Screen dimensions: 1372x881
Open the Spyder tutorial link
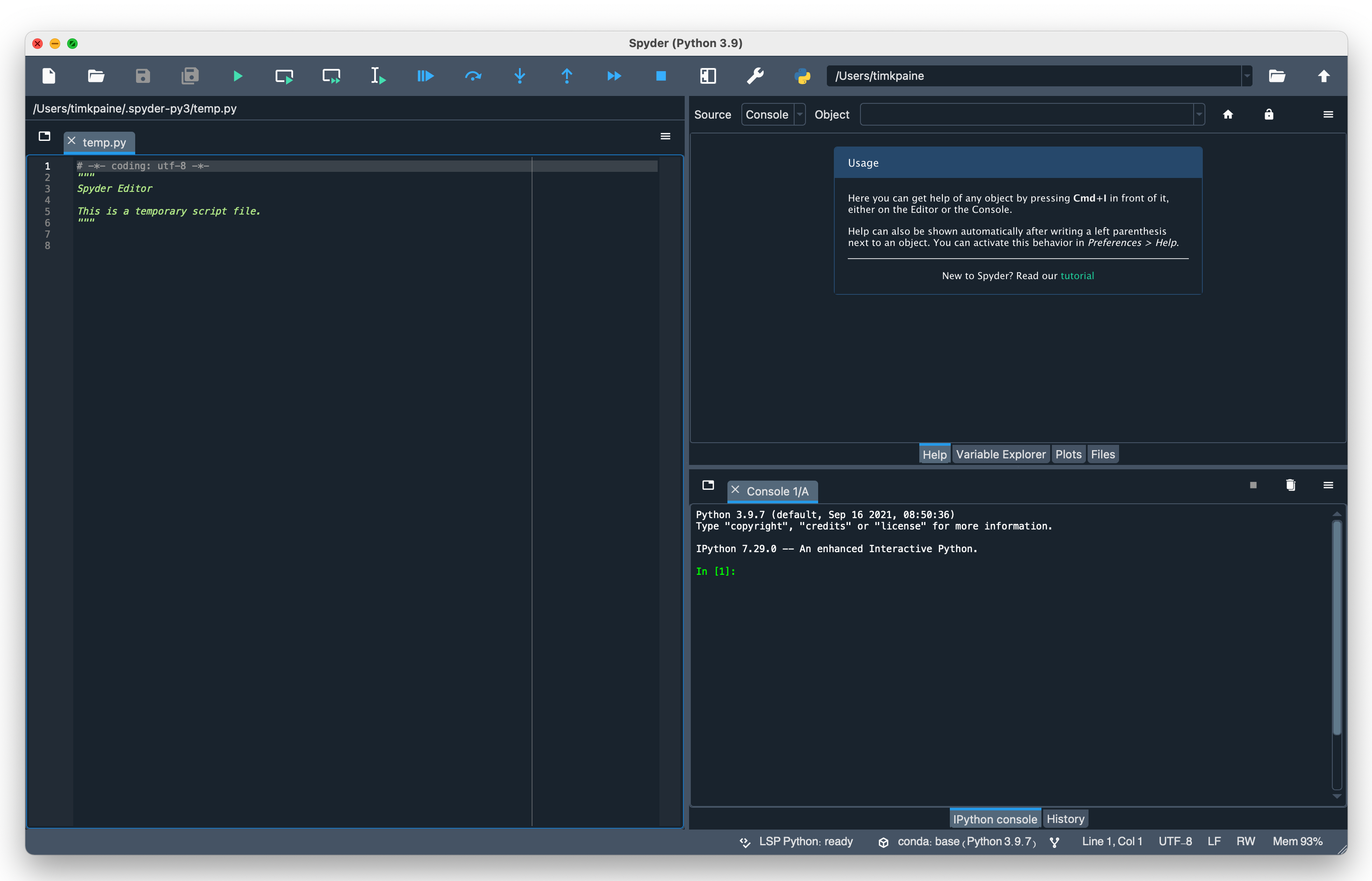[1078, 275]
